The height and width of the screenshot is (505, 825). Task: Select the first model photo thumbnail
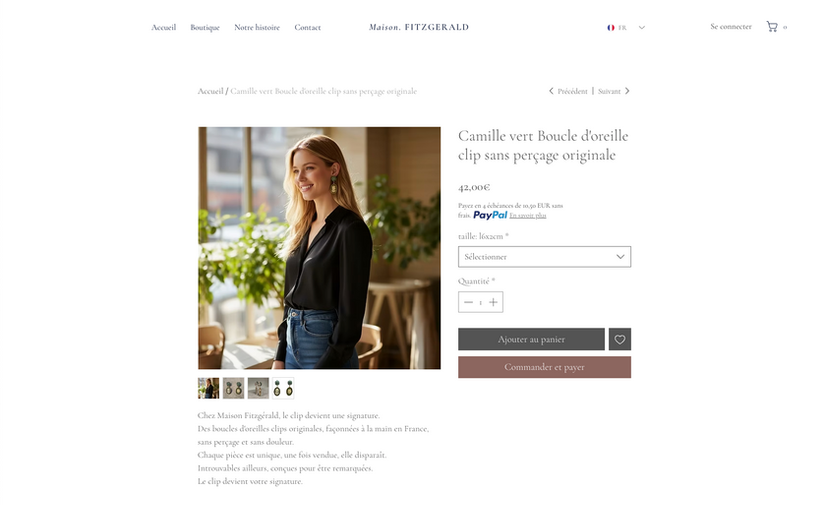click(x=208, y=388)
